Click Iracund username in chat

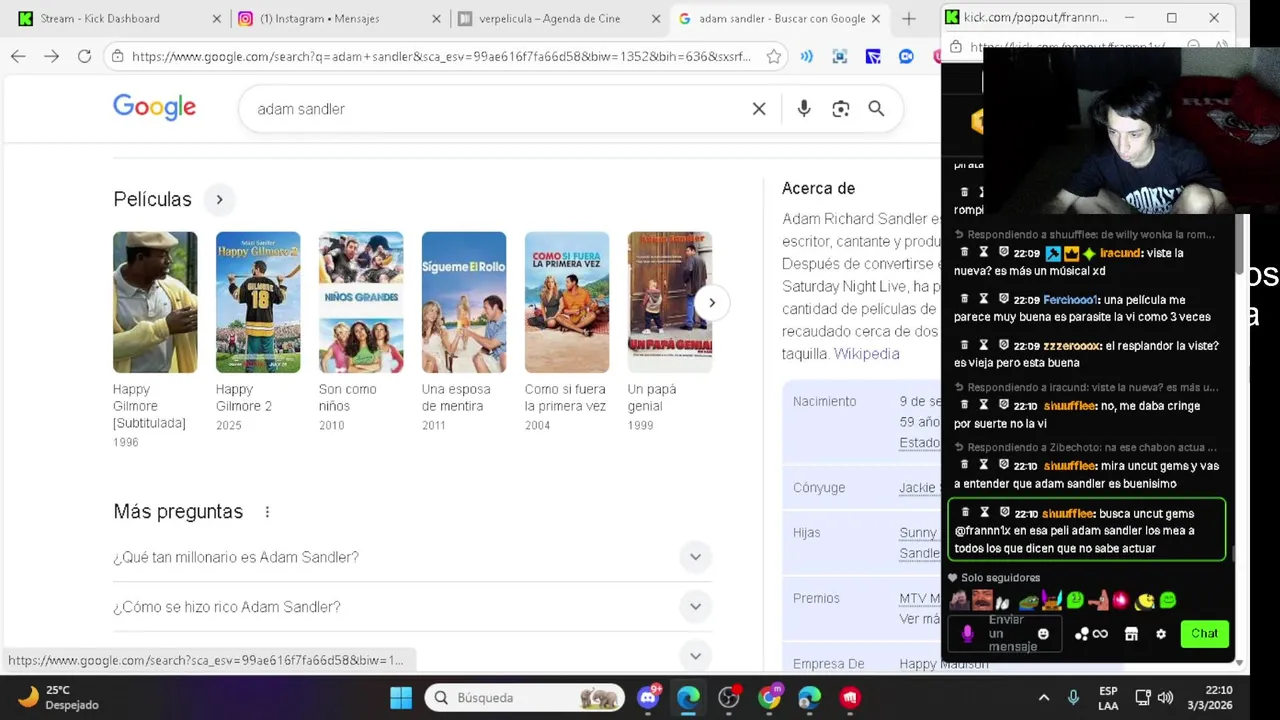coord(1120,253)
